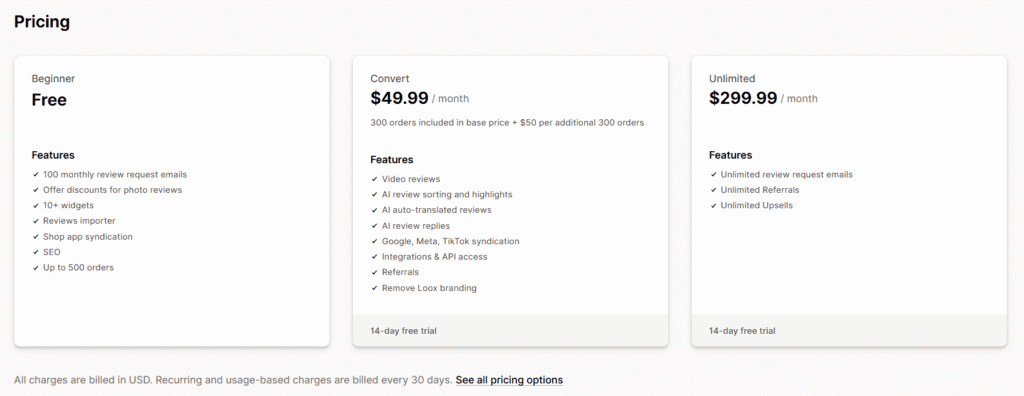Click the 'AI review replies' feature
Screen dimensions: 1024x396
pos(415,225)
